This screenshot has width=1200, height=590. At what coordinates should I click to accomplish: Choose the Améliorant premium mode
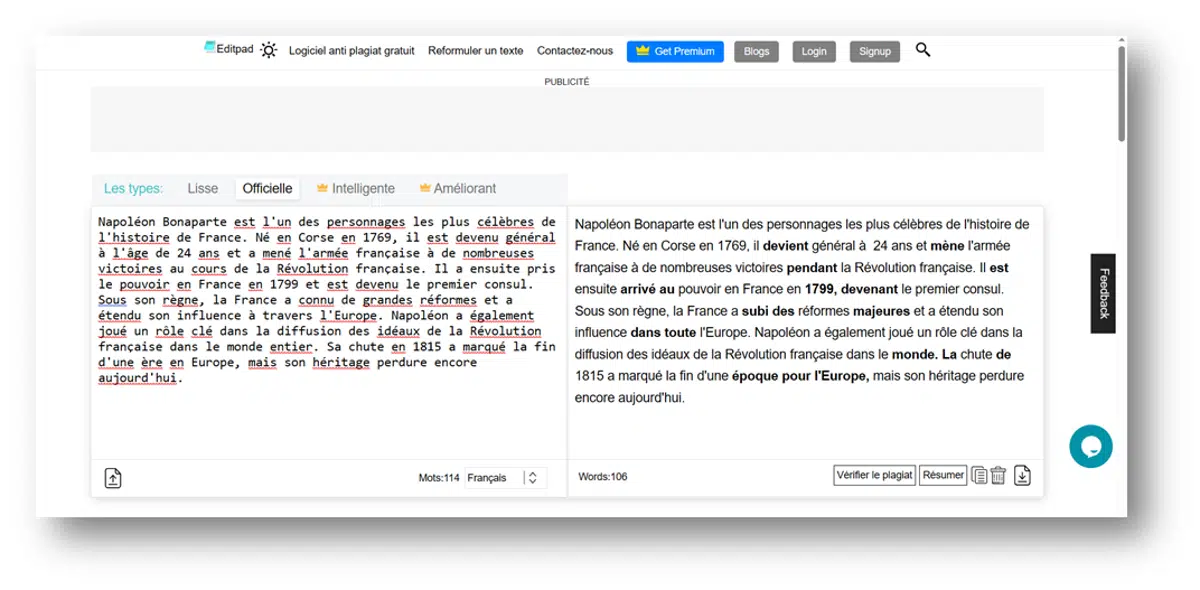coord(458,188)
